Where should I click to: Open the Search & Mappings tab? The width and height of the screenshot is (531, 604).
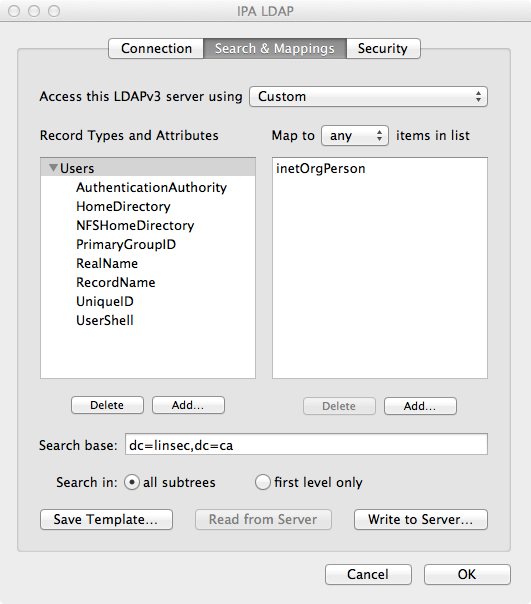click(x=275, y=49)
